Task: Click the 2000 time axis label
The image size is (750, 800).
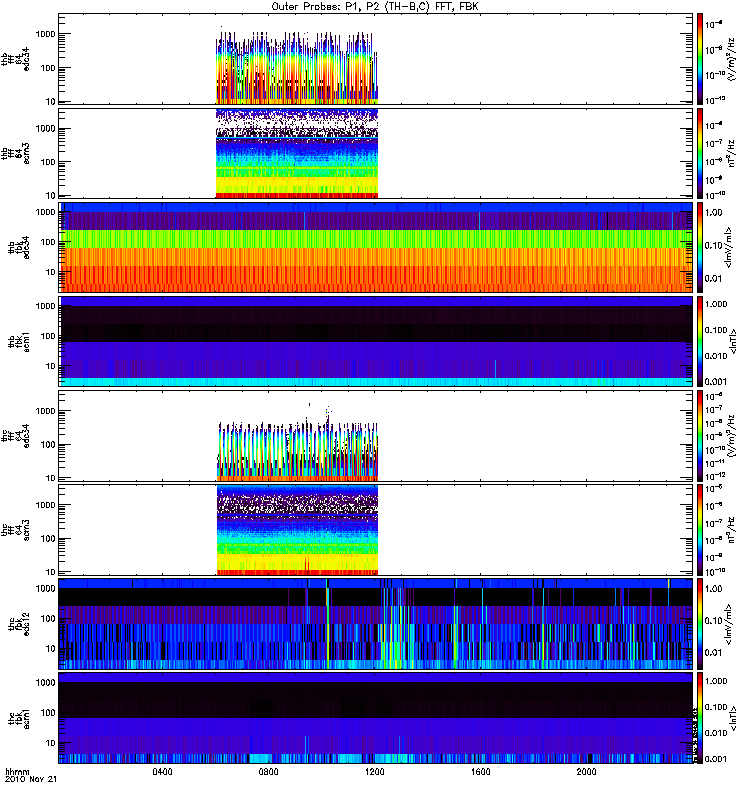Action: tap(587, 771)
